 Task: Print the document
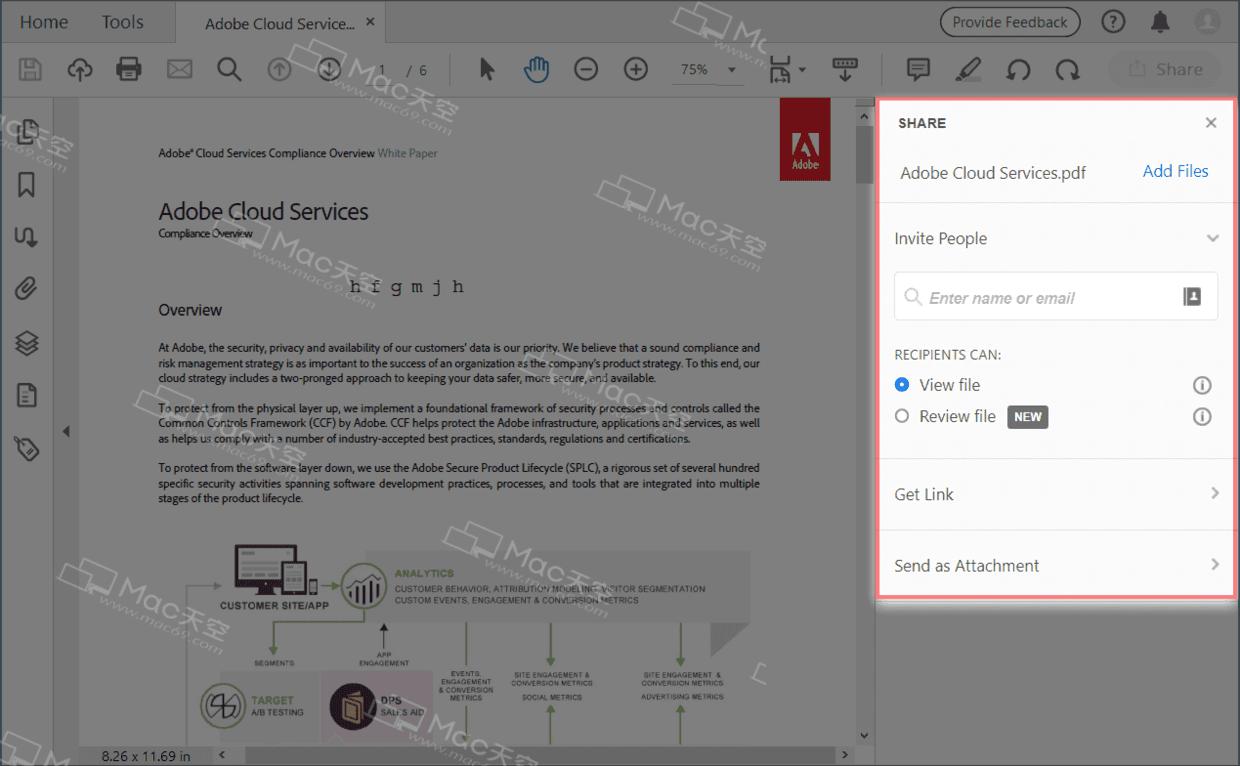(x=129, y=70)
